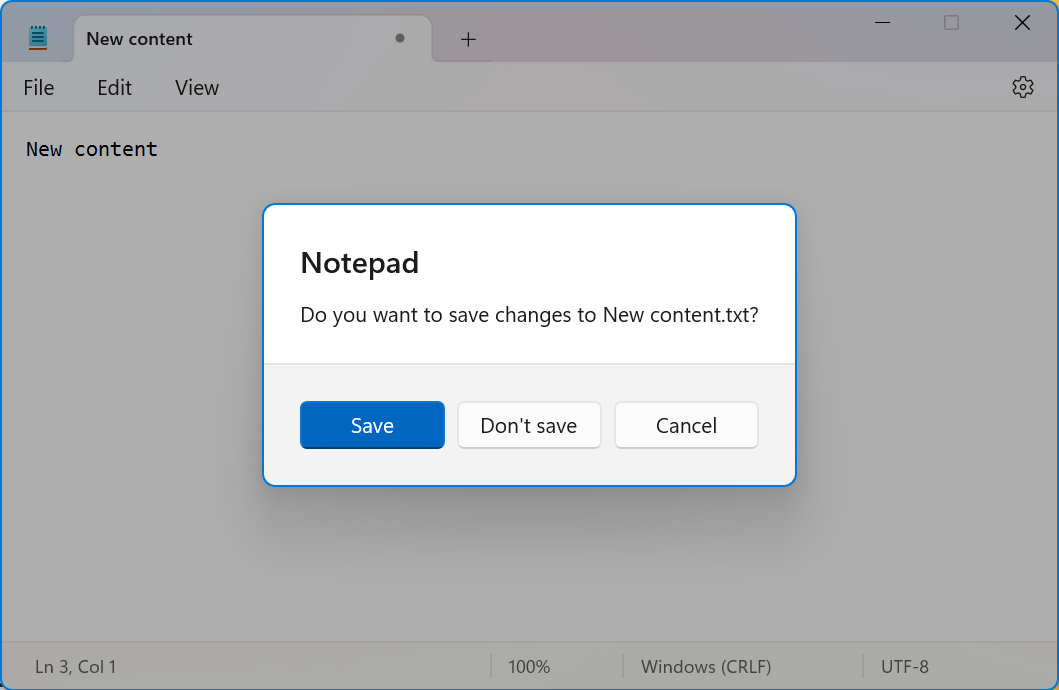Cancel the save changes dialog
This screenshot has height=690, width=1059.
[x=686, y=426]
